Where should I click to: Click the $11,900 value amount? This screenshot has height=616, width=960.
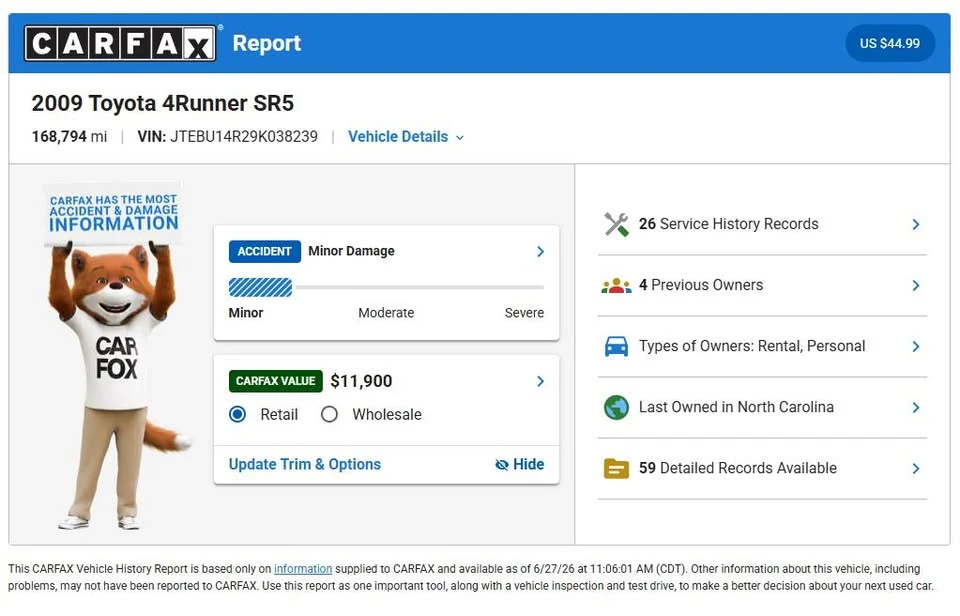tap(361, 381)
